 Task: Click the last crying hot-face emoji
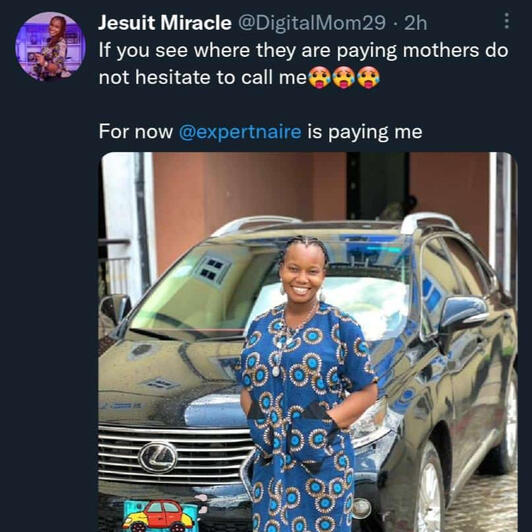(x=368, y=77)
